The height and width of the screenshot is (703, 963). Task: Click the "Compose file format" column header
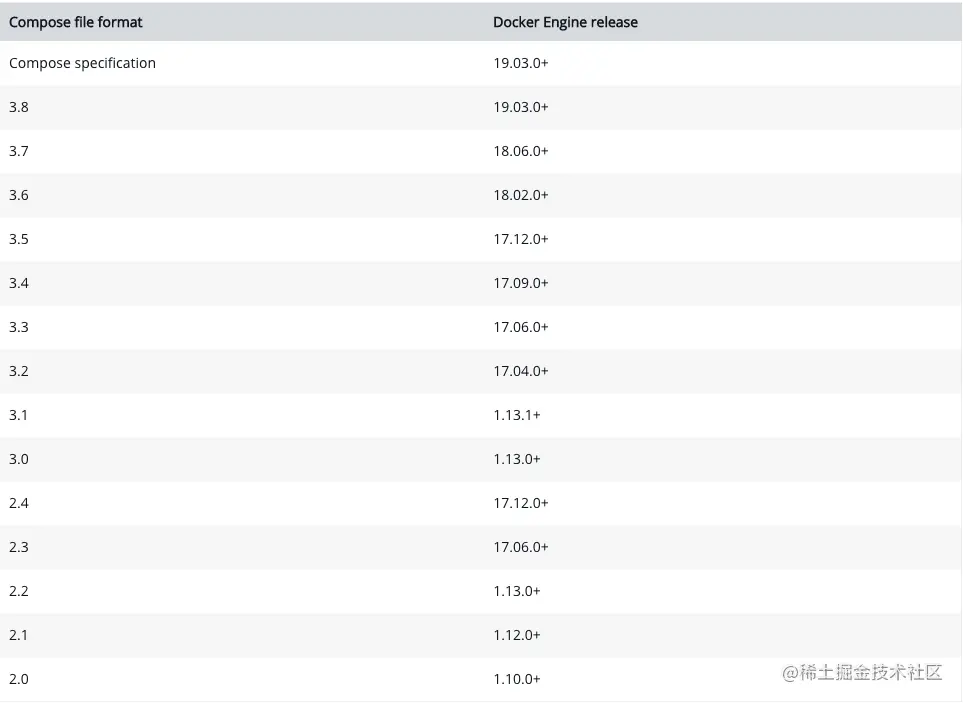point(76,22)
